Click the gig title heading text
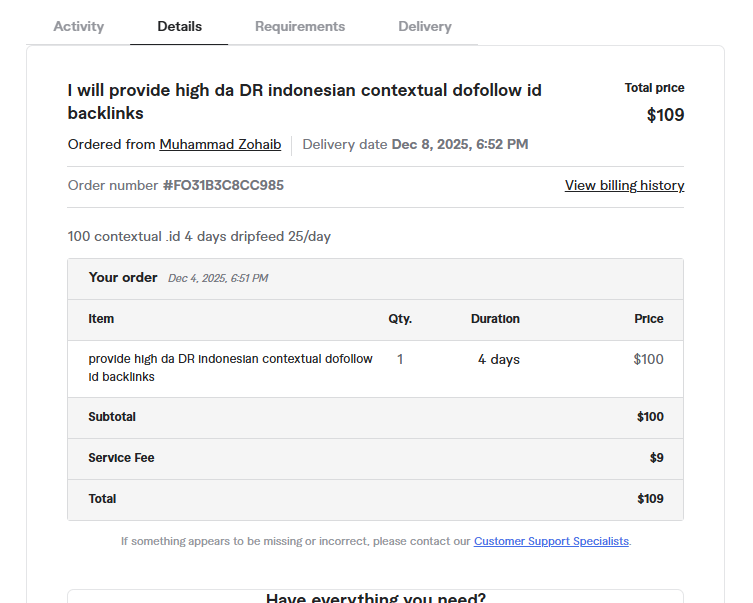Screen dimensions: 753x603 [x=304, y=101]
